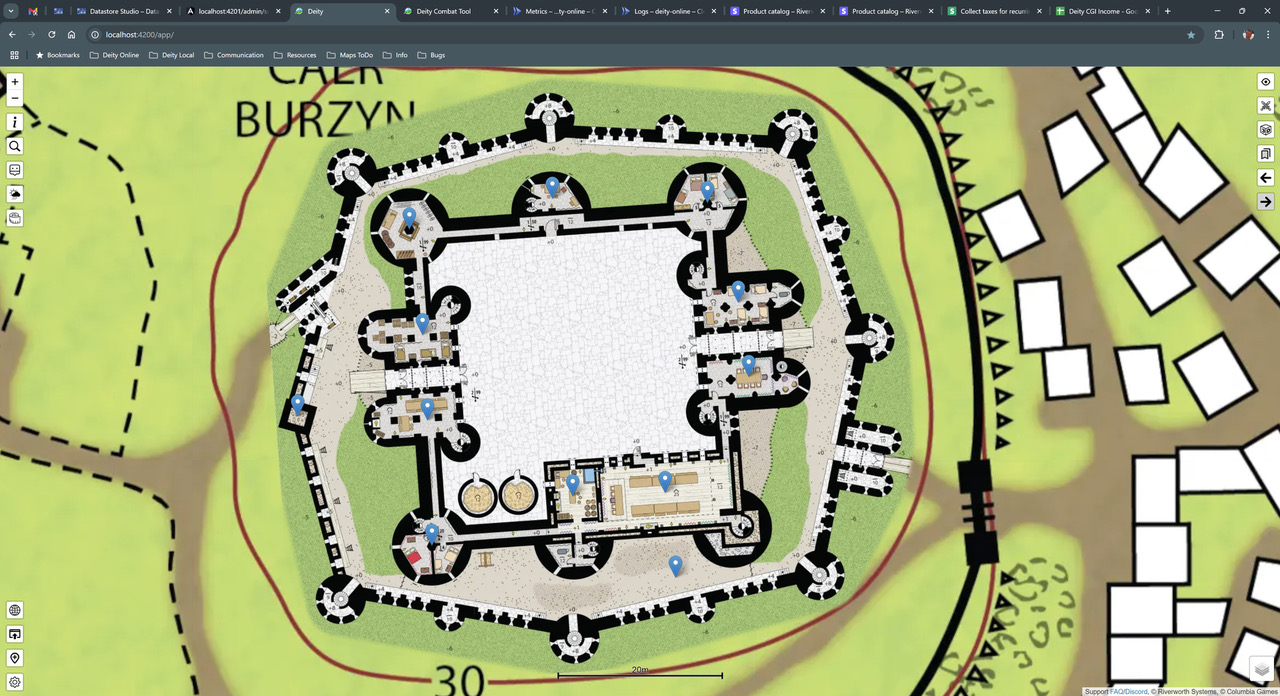Open the pinned Gmail tab

point(32,11)
